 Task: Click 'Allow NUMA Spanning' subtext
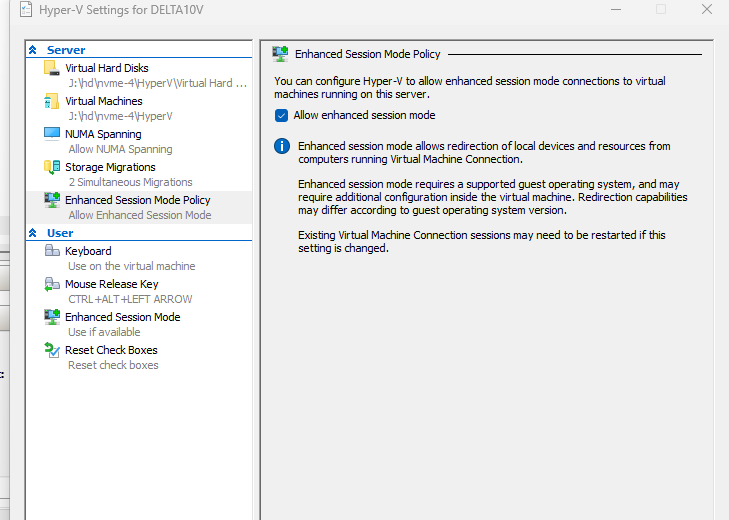[120, 149]
